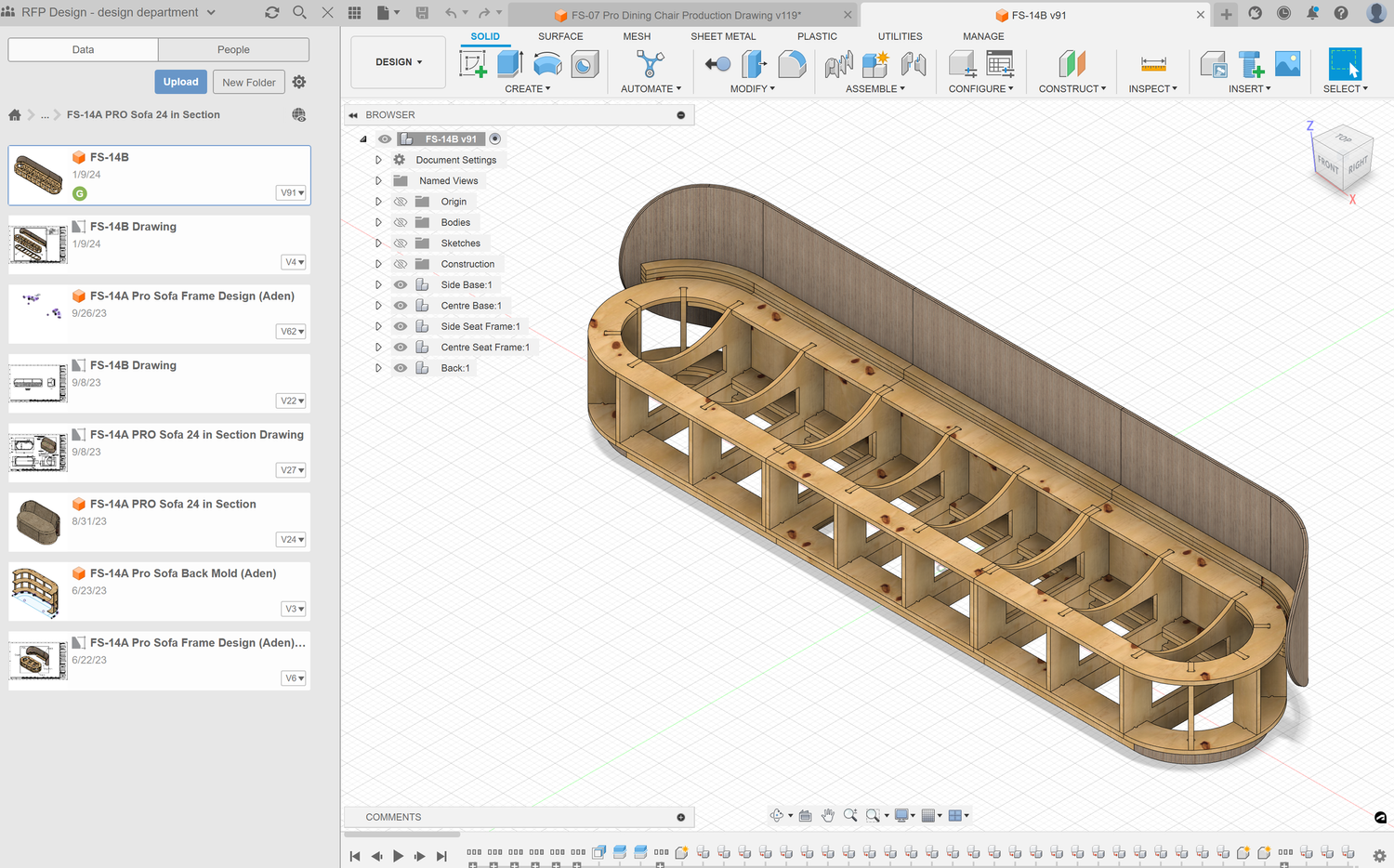Click the Insert Derive icon
The image size is (1394, 868).
pyautogui.click(x=1213, y=64)
